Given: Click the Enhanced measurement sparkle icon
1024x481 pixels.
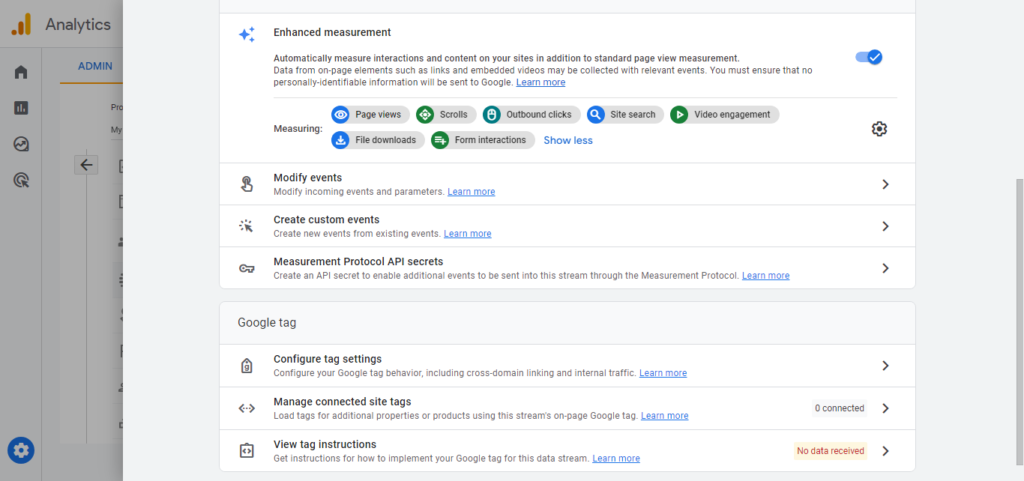Looking at the screenshot, I should click(247, 35).
